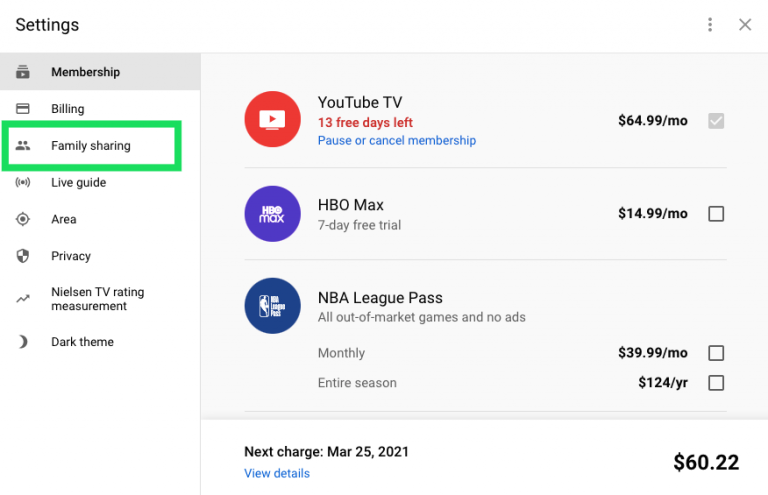This screenshot has height=495, width=768.
Task: Click the Entire season plan label
Action: [357, 383]
